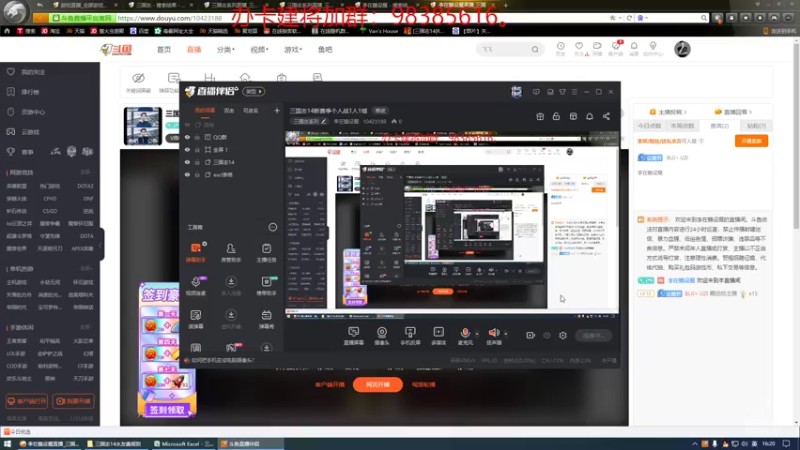Click the orange button in the fan ranking panel

coord(752,141)
